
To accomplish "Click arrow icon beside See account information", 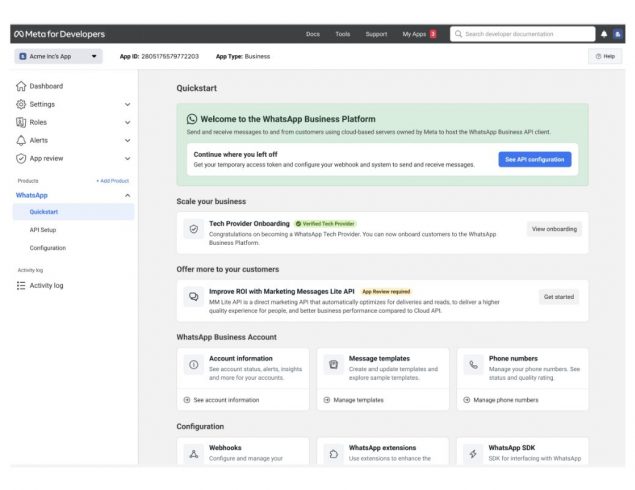I will 187,400.
